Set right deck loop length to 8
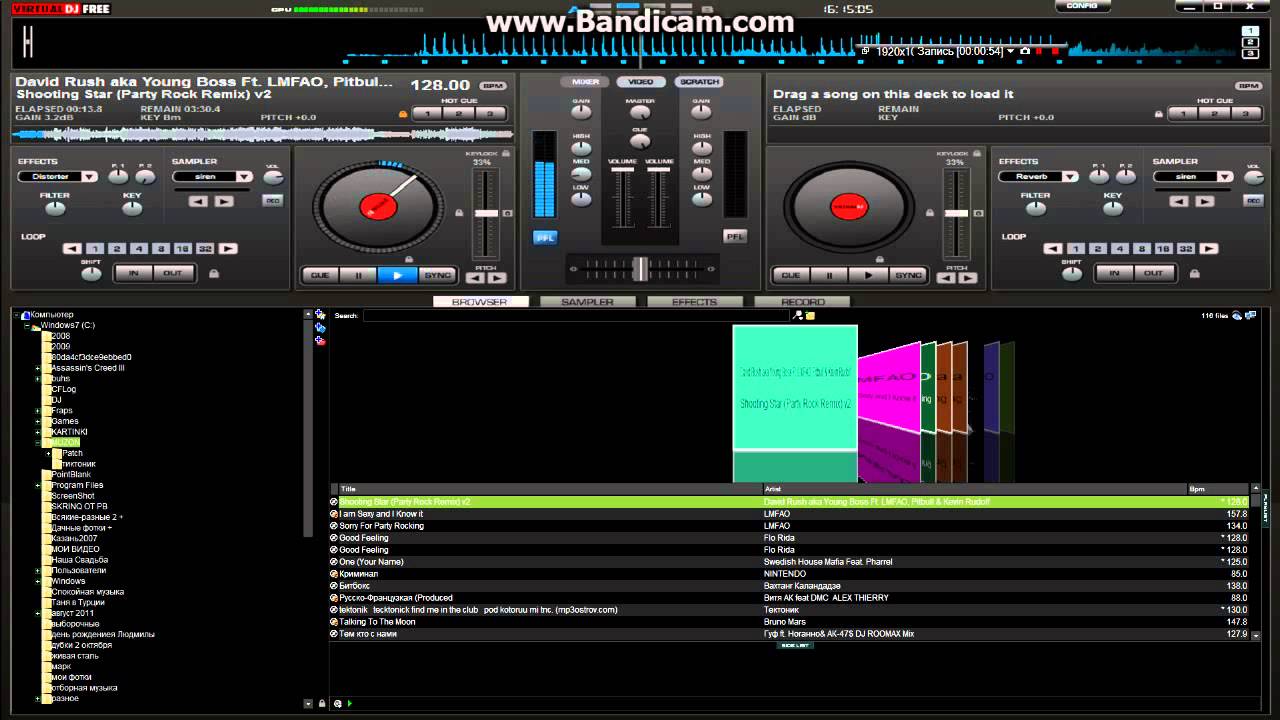1280x720 pixels. (x=1141, y=249)
